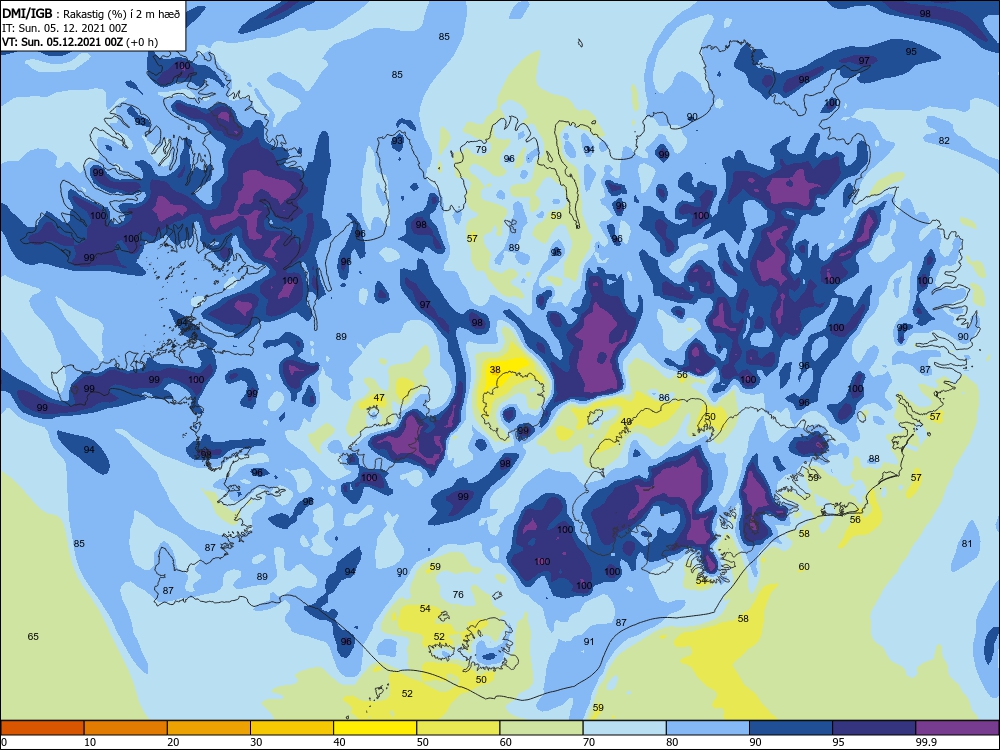Click the golden 30–40 legend swatch
Viewport: 1000px width, 750px height.
click(292, 728)
